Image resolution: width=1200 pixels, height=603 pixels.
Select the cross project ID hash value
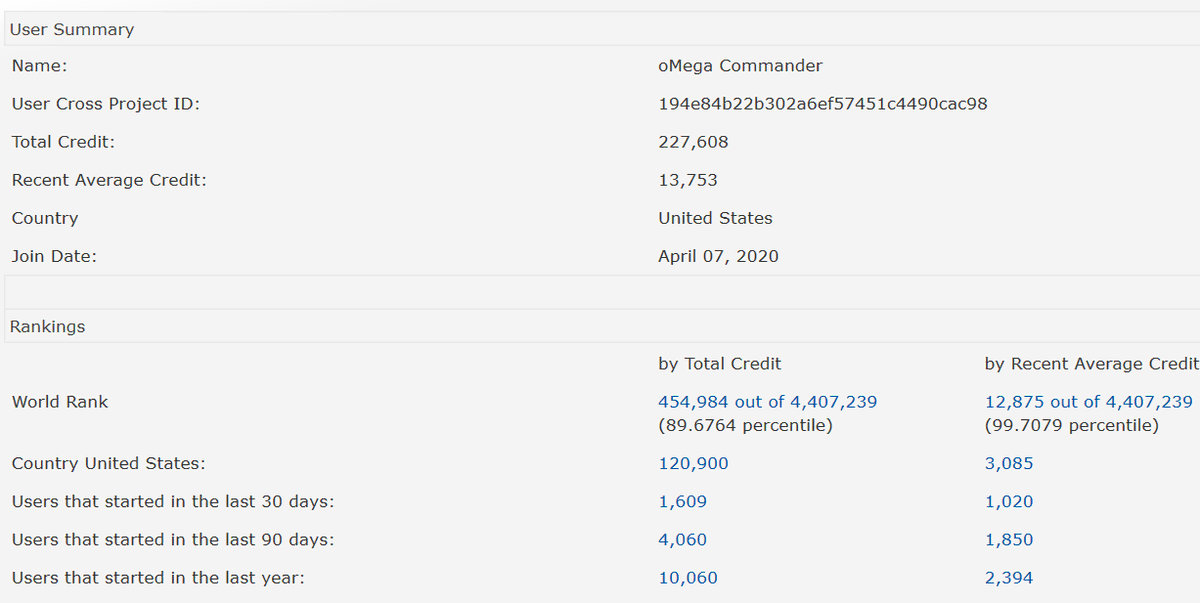[823, 104]
